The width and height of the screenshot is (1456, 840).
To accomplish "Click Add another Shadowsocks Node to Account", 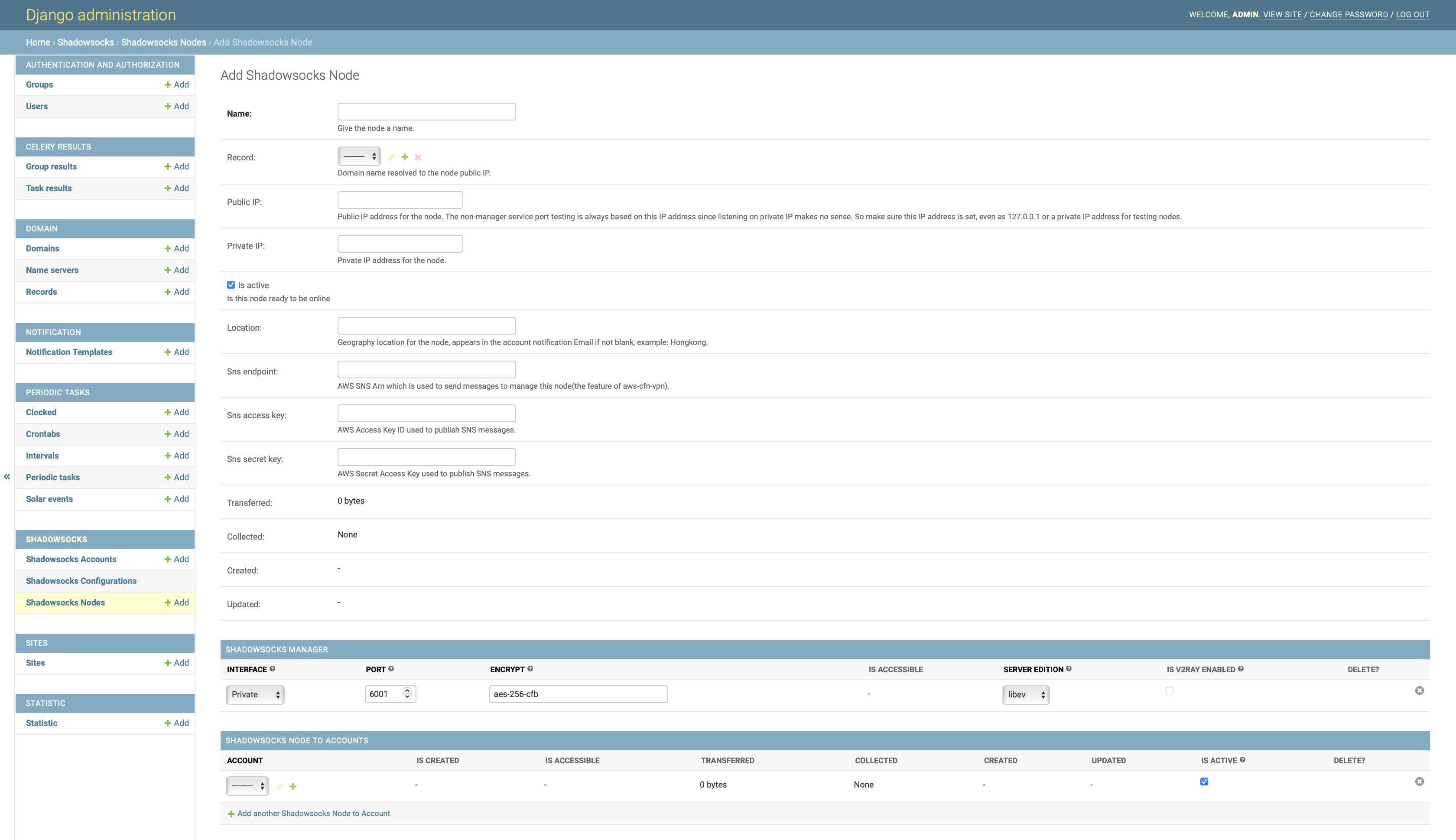I will [x=313, y=814].
